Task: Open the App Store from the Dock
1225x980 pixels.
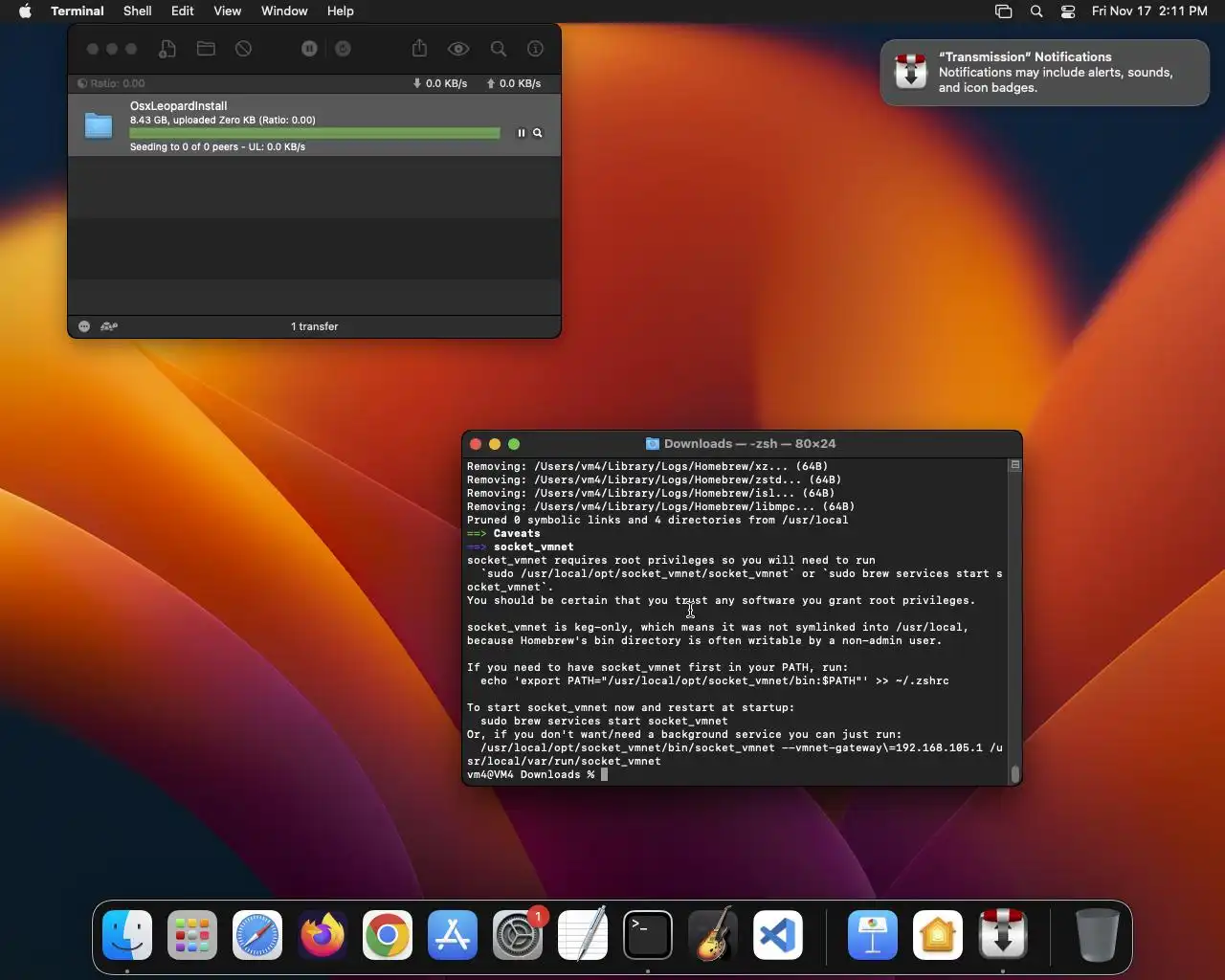Action: click(x=453, y=935)
